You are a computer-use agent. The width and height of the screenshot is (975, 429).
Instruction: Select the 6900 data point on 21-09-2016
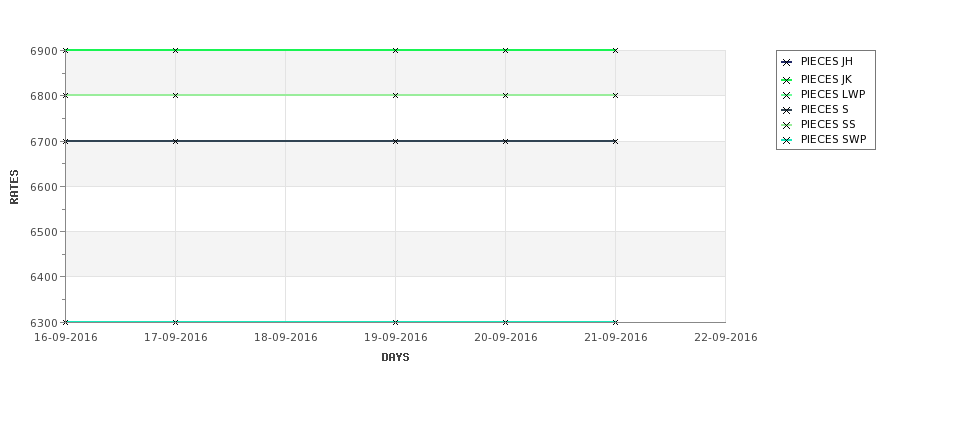point(616,50)
